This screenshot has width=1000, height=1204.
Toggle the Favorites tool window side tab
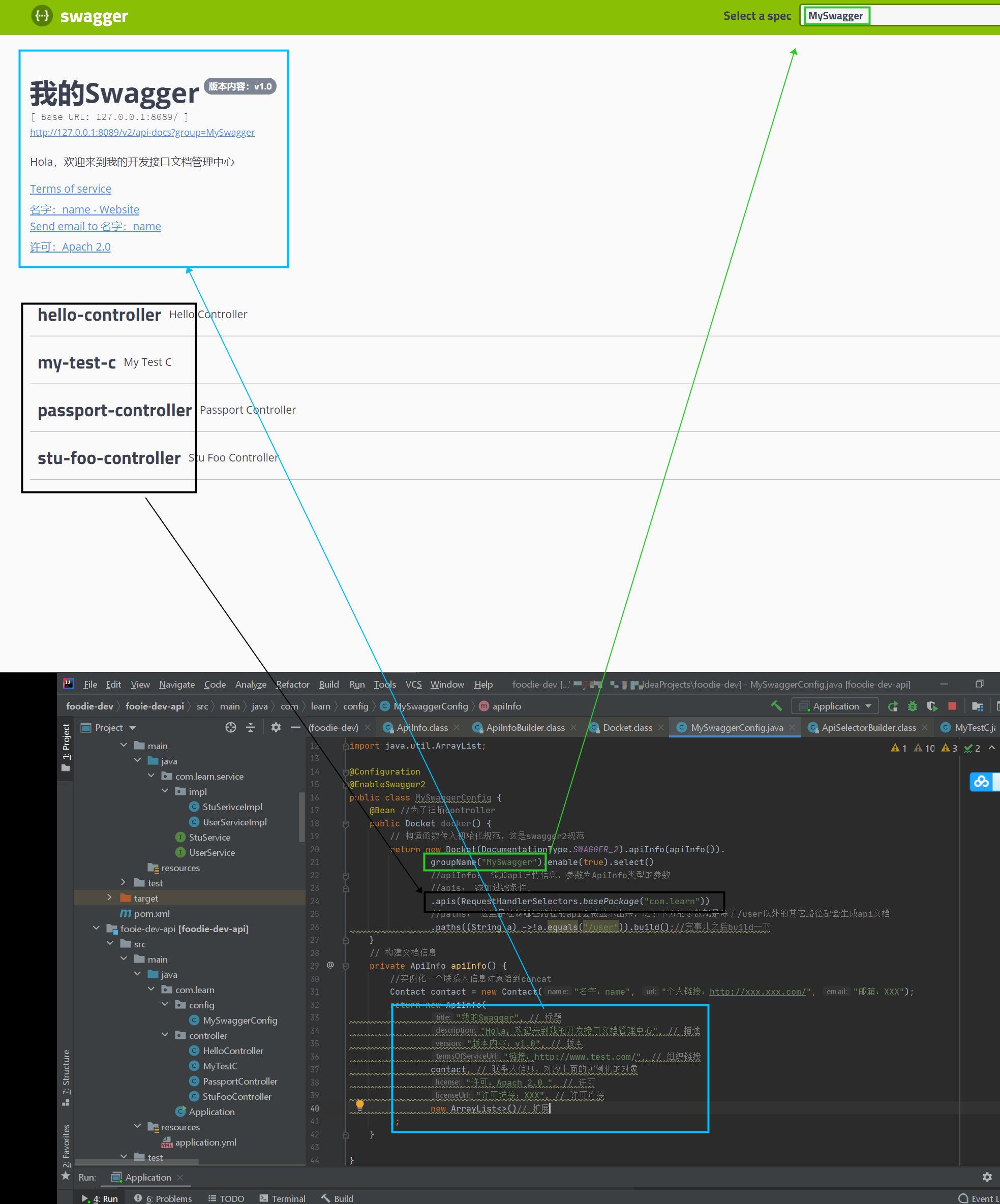[x=67, y=1146]
